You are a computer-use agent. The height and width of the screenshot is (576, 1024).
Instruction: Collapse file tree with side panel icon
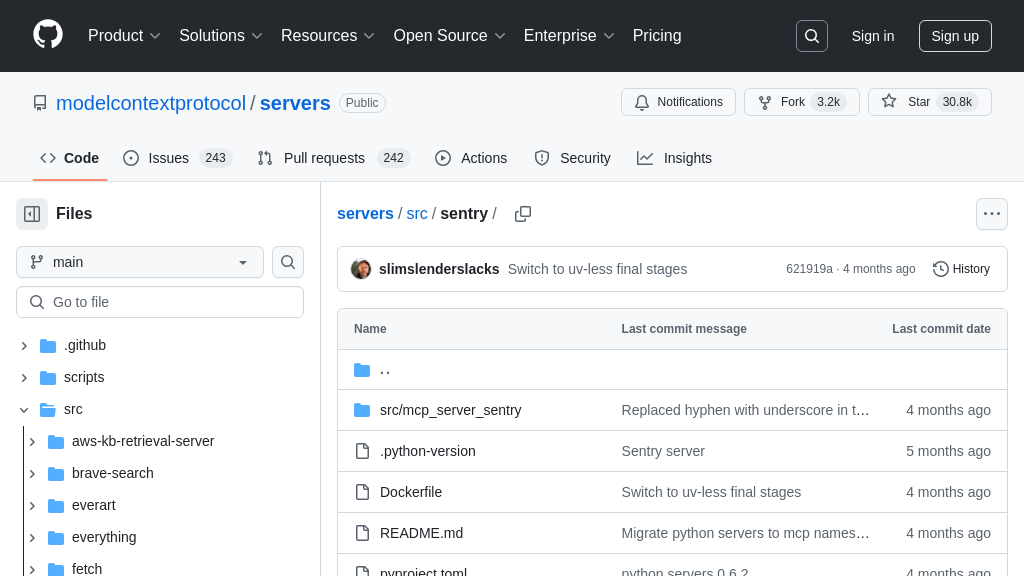coord(32,214)
